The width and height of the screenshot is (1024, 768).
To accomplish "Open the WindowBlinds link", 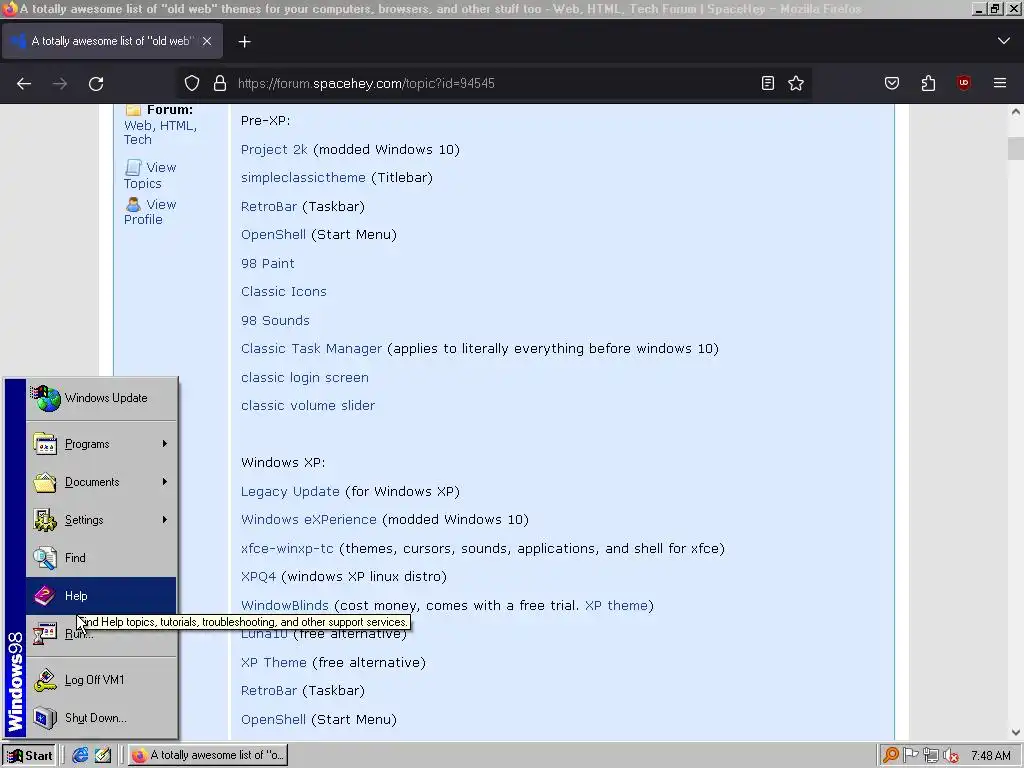I will (x=284, y=605).
